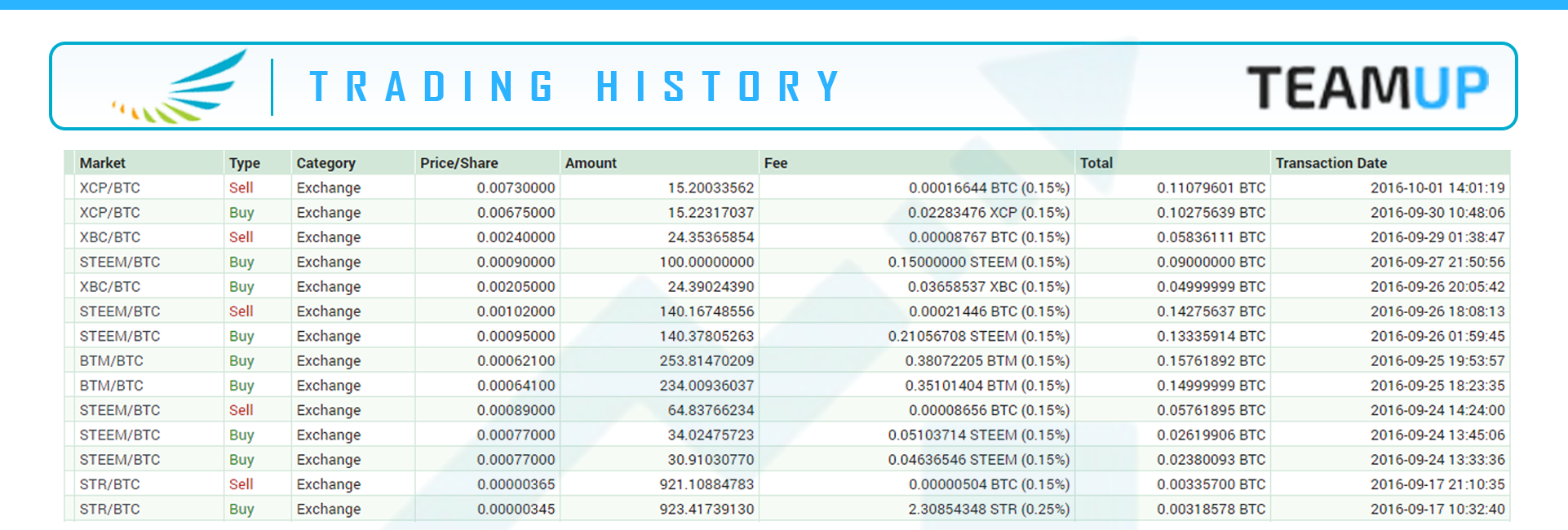Click total 0.15761892 BTC
Image resolution: width=1568 pixels, height=530 pixels.
pos(1211,360)
